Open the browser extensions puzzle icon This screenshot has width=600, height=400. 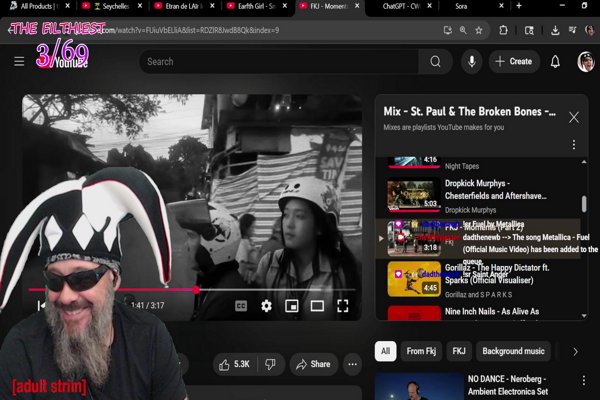(x=503, y=30)
